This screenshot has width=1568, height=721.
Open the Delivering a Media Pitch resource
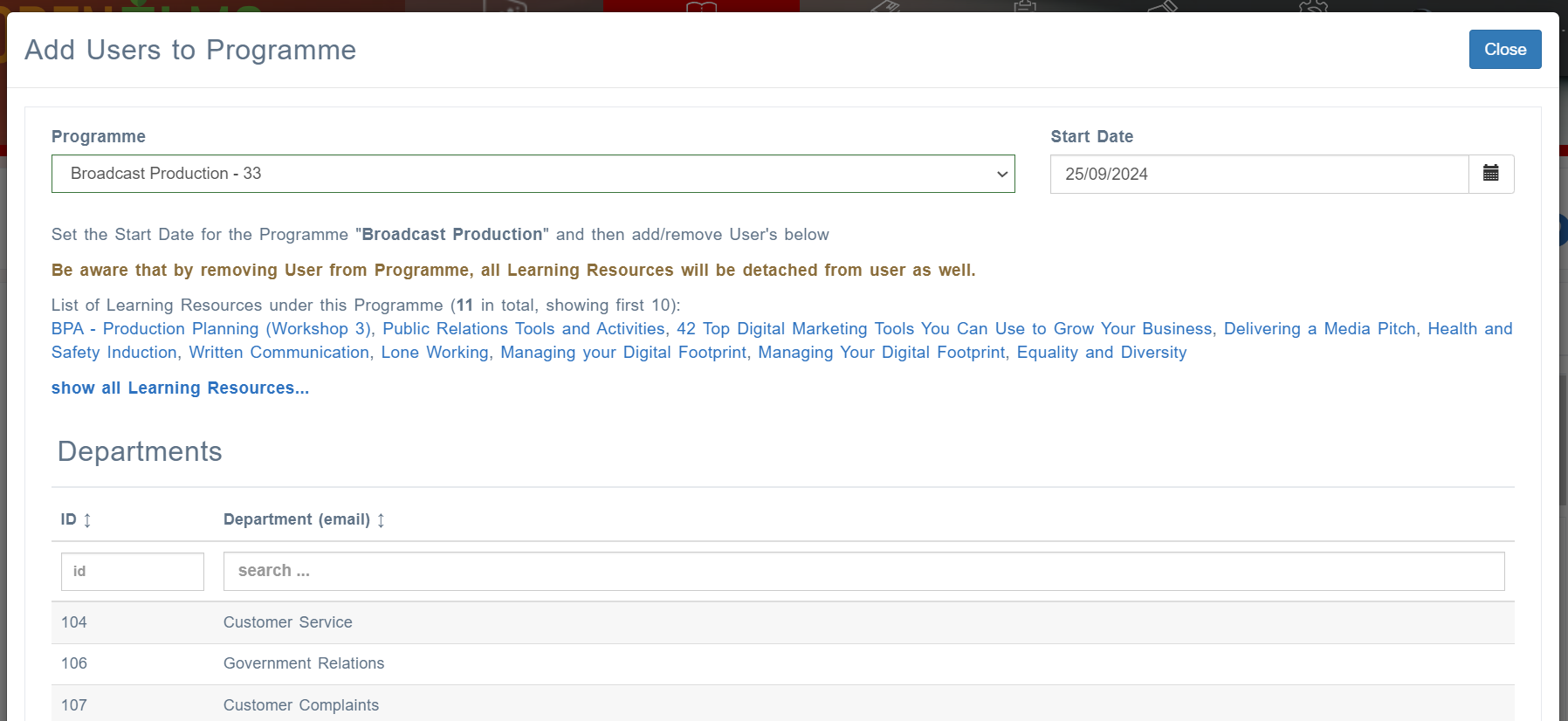click(1320, 329)
